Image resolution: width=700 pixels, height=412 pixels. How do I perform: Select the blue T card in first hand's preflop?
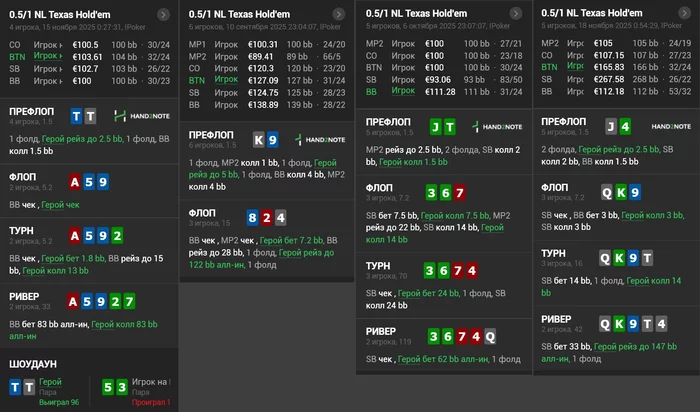pos(76,117)
